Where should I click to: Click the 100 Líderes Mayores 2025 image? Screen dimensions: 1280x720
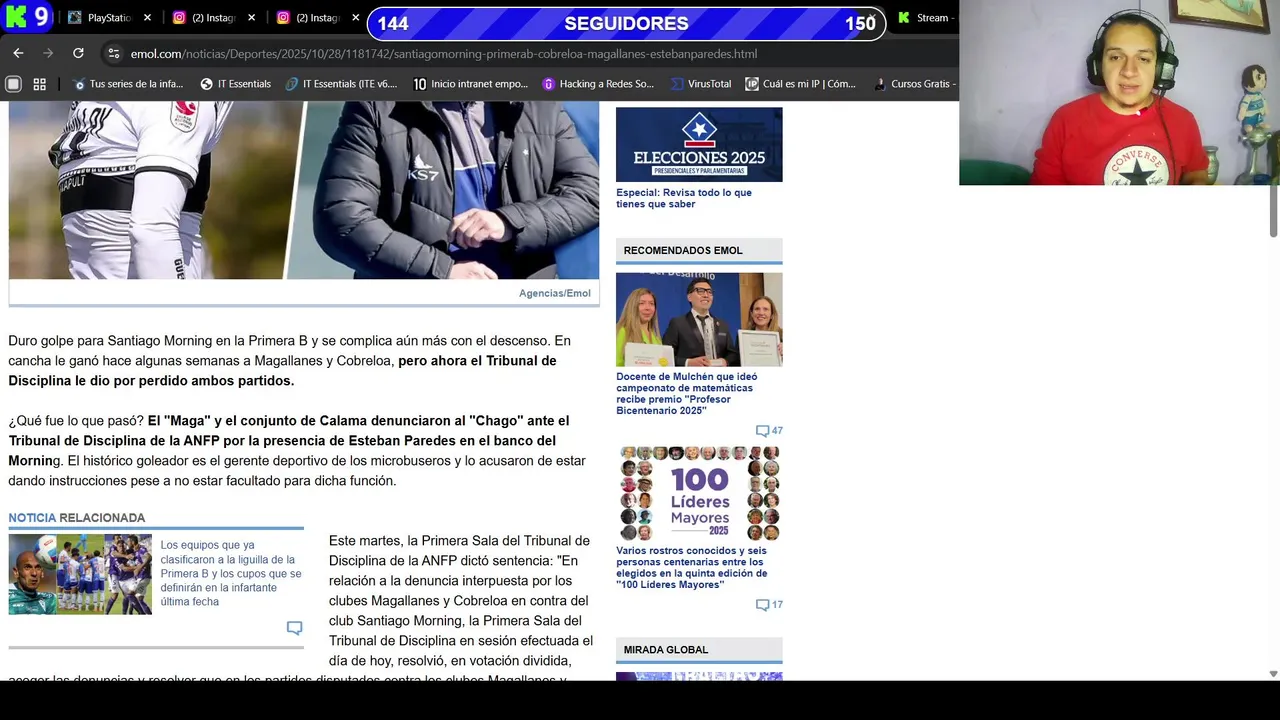tap(699, 493)
